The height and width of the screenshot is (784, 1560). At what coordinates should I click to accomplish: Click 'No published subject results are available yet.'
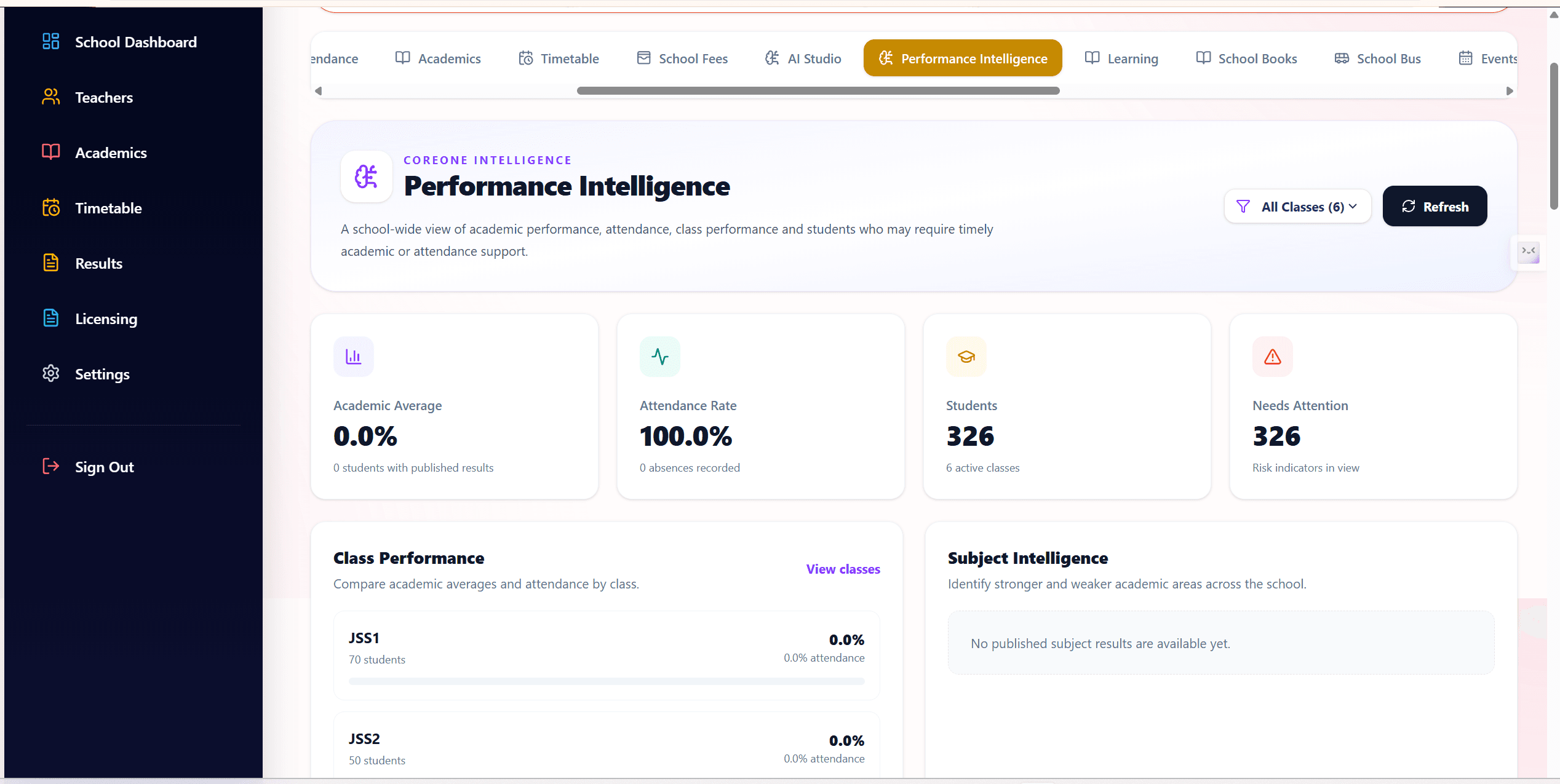[x=1100, y=643]
